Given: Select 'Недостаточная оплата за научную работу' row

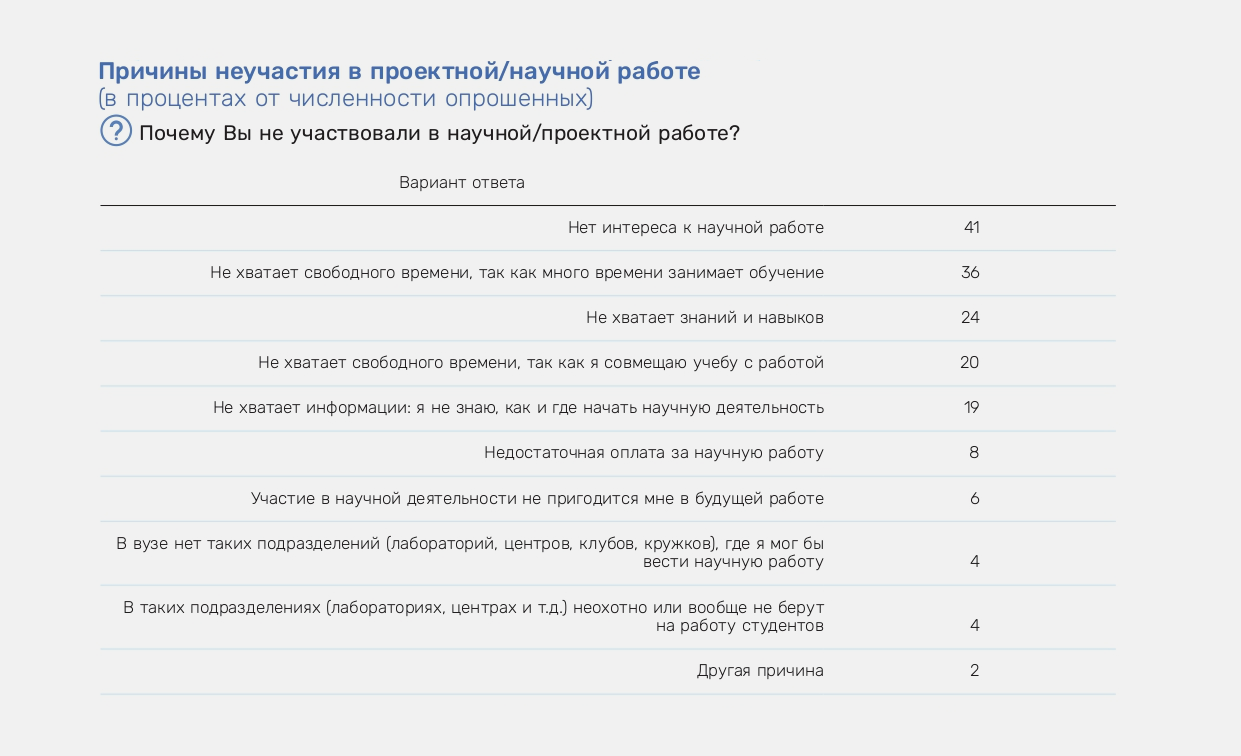Looking at the screenshot, I should [653, 453].
